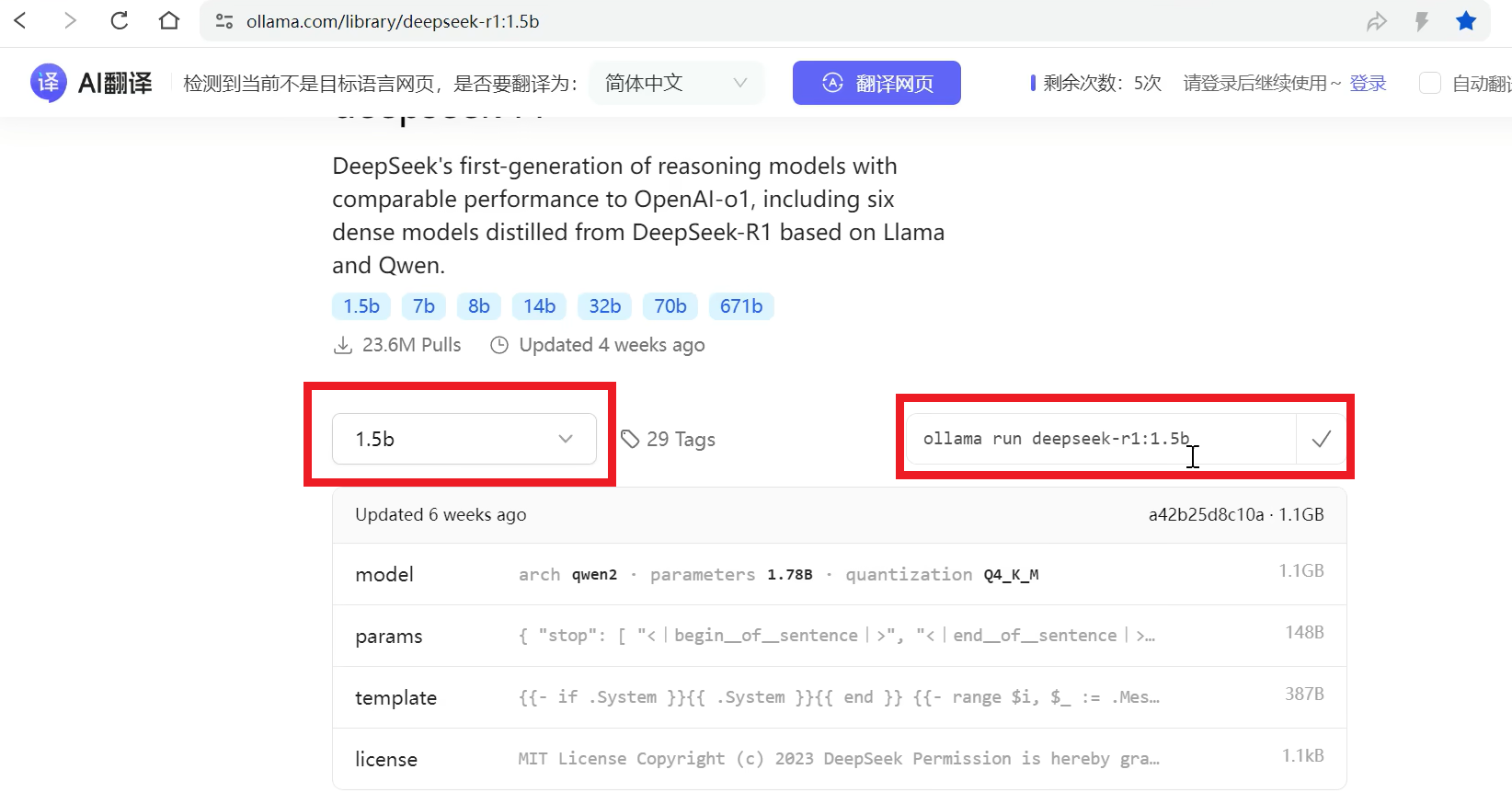Viewport: 1512px width, 804px height.
Task: Share the page using the share arrow icon
Action: click(x=1377, y=21)
